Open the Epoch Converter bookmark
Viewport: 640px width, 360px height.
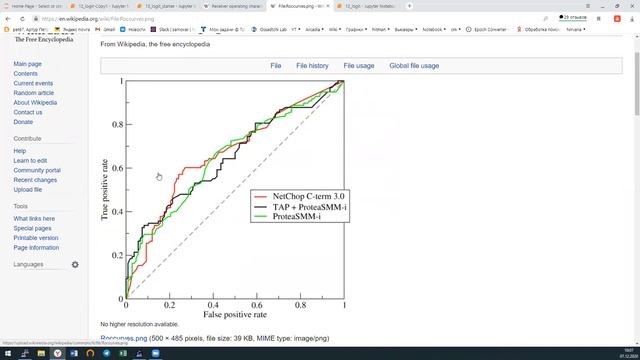tap(486, 29)
